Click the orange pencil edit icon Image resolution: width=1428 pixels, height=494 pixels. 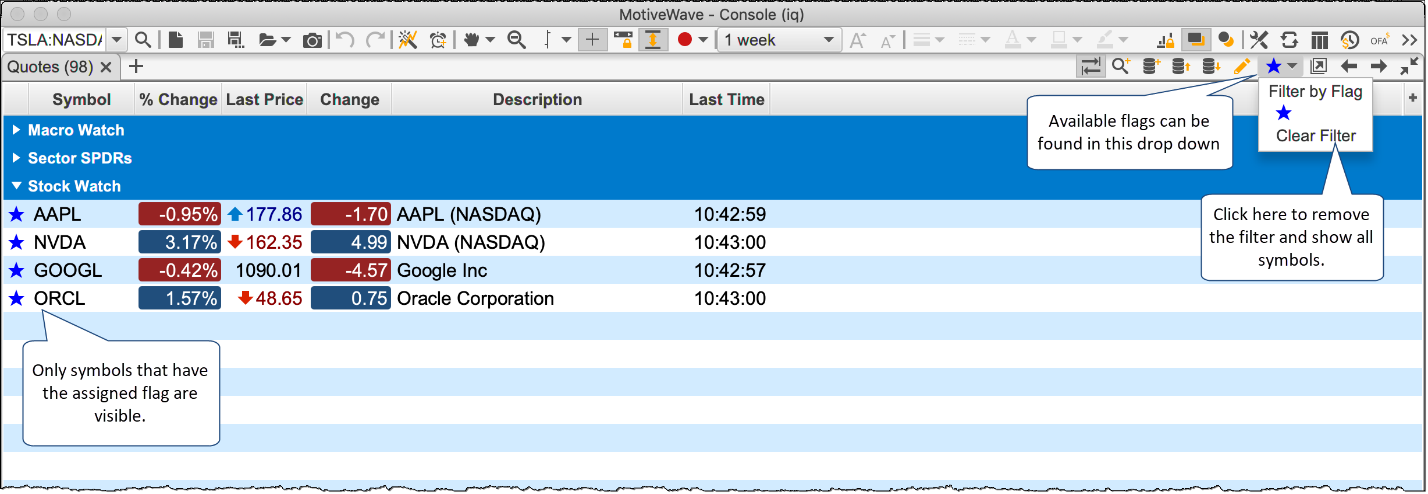(x=1242, y=67)
